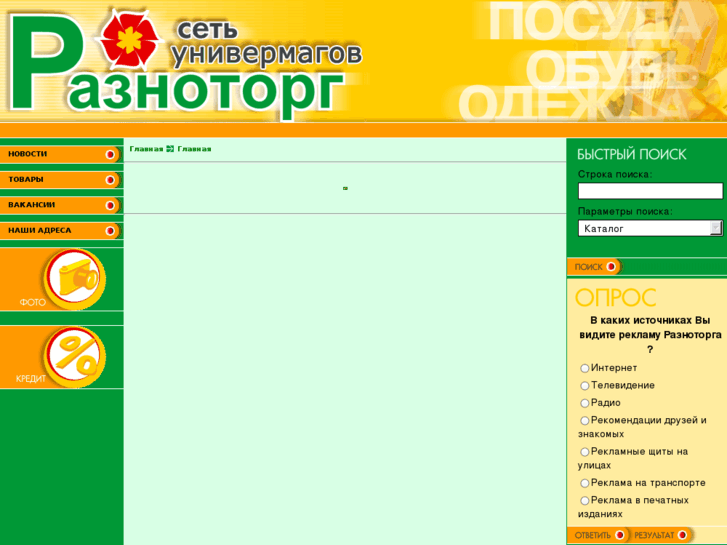Open the Товары menu item
This screenshot has width=727, height=545.
click(60, 180)
